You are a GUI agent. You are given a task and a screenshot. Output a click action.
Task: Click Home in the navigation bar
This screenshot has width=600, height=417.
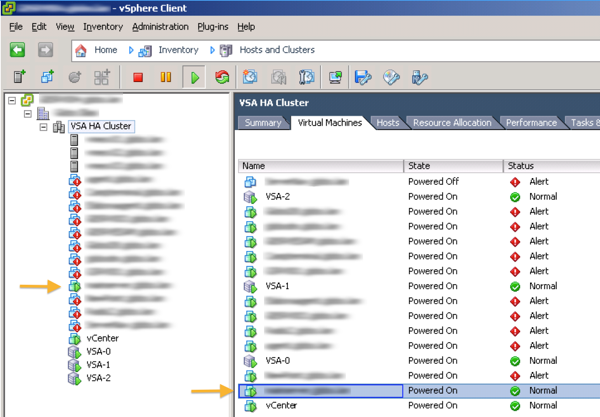tap(106, 50)
